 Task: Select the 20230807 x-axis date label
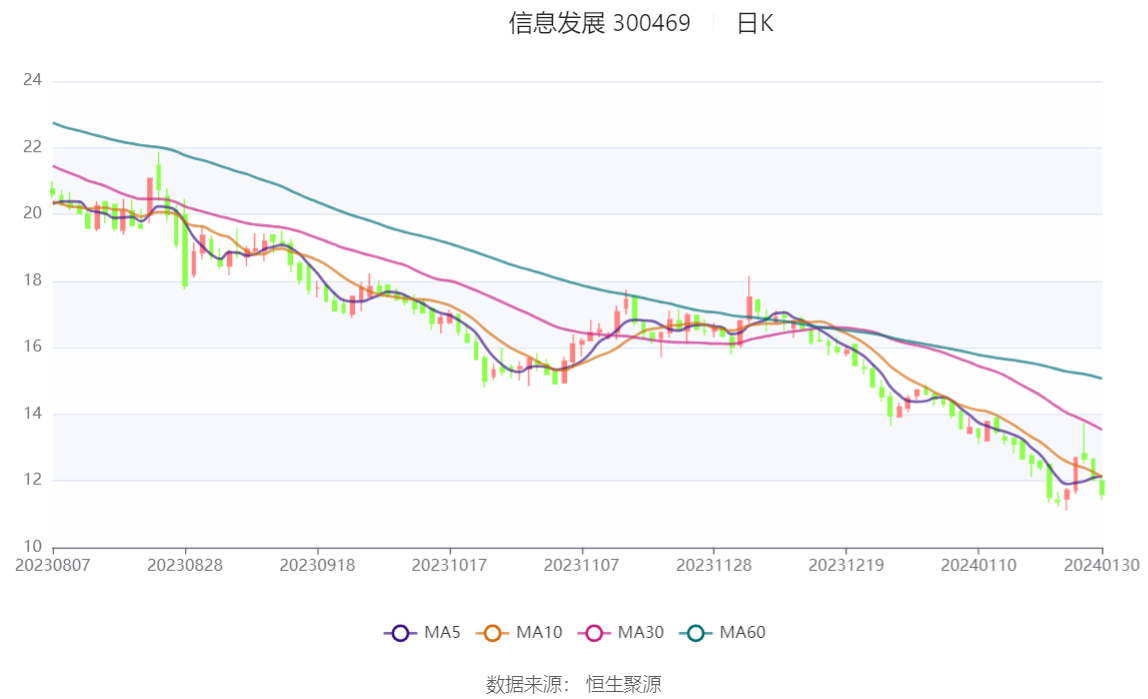(53, 566)
